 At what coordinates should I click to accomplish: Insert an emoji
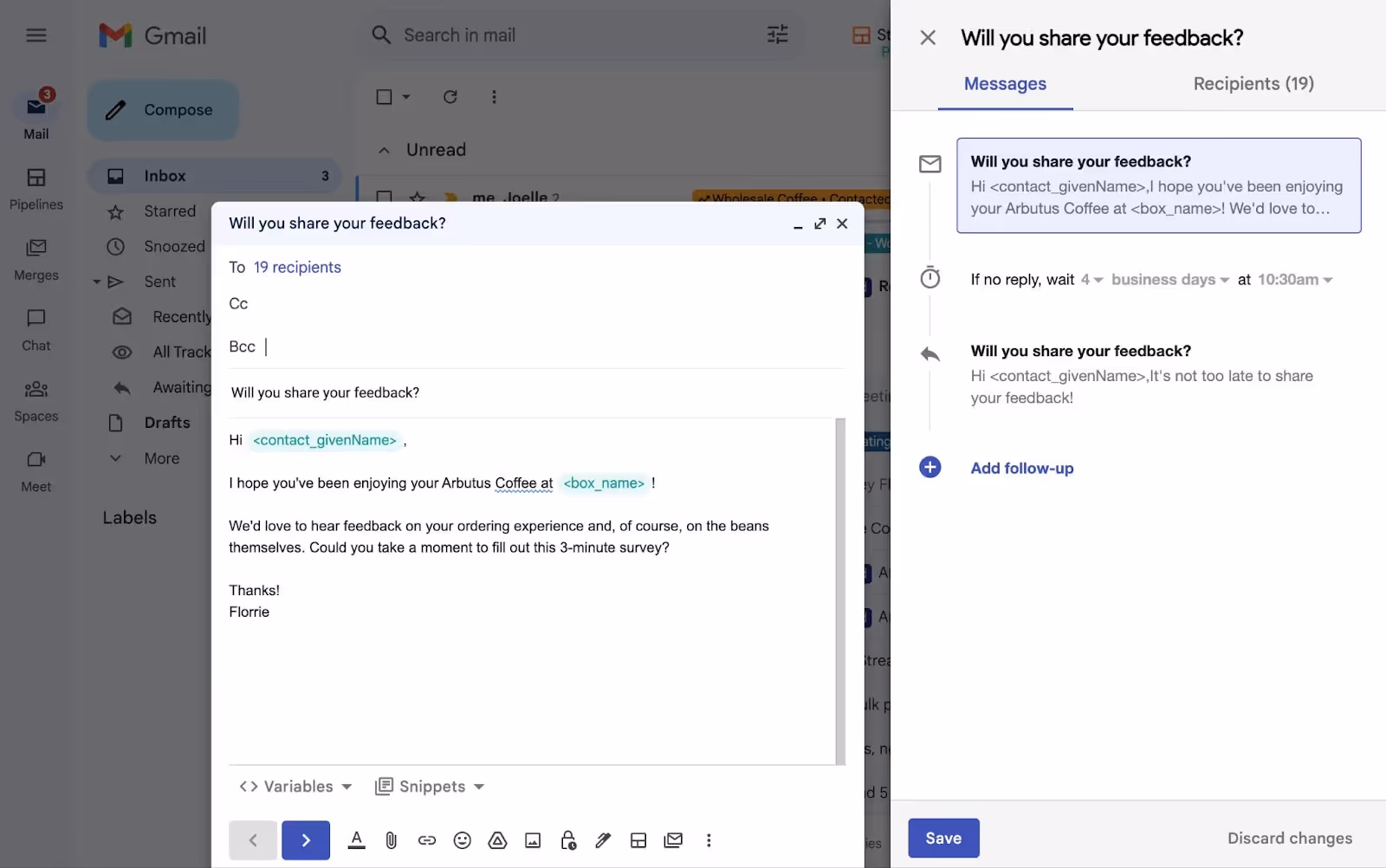tap(463, 840)
